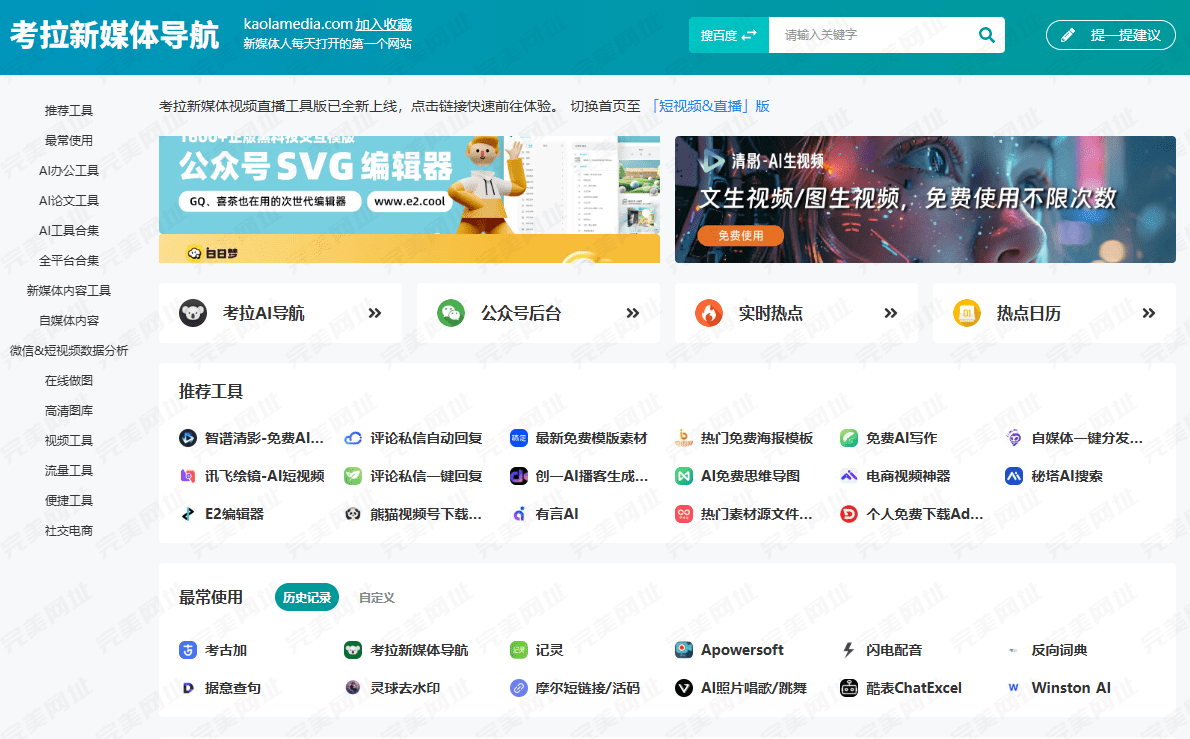Click the 免费AI写作 green icon
Screen dimensions: 1190x739
tap(849, 438)
